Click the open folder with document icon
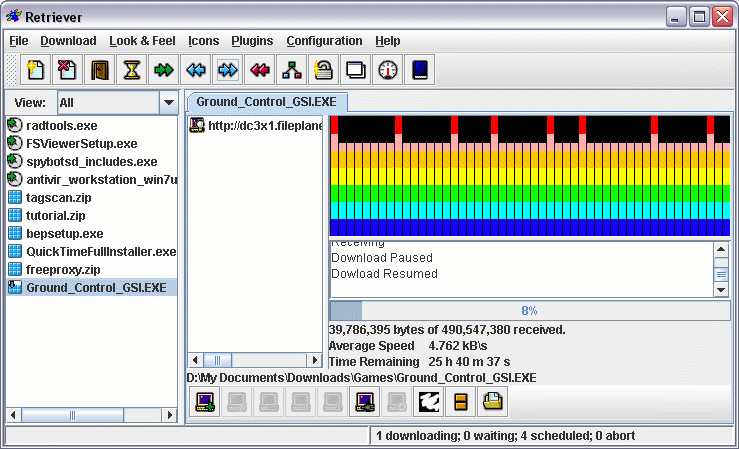This screenshot has height=449, width=739. click(x=493, y=402)
